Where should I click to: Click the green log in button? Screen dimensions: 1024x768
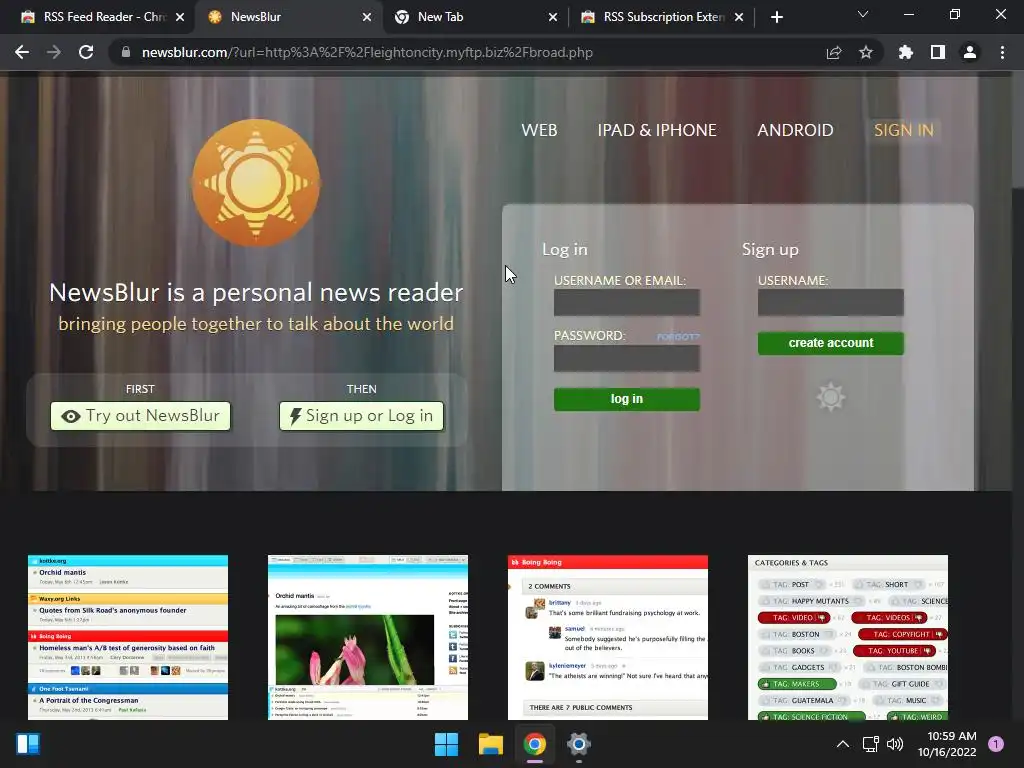627,399
